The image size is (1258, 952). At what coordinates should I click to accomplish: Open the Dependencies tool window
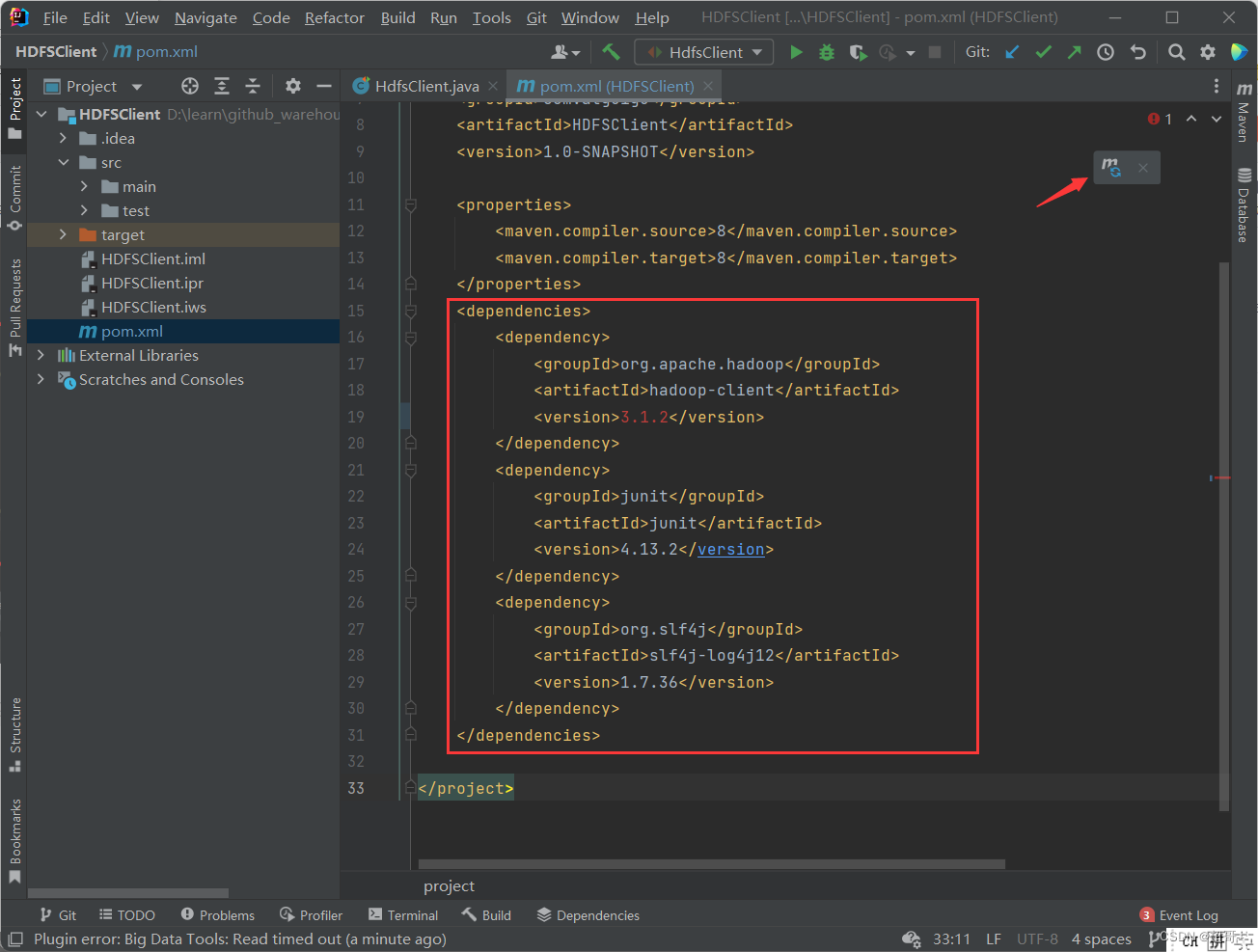click(x=588, y=915)
